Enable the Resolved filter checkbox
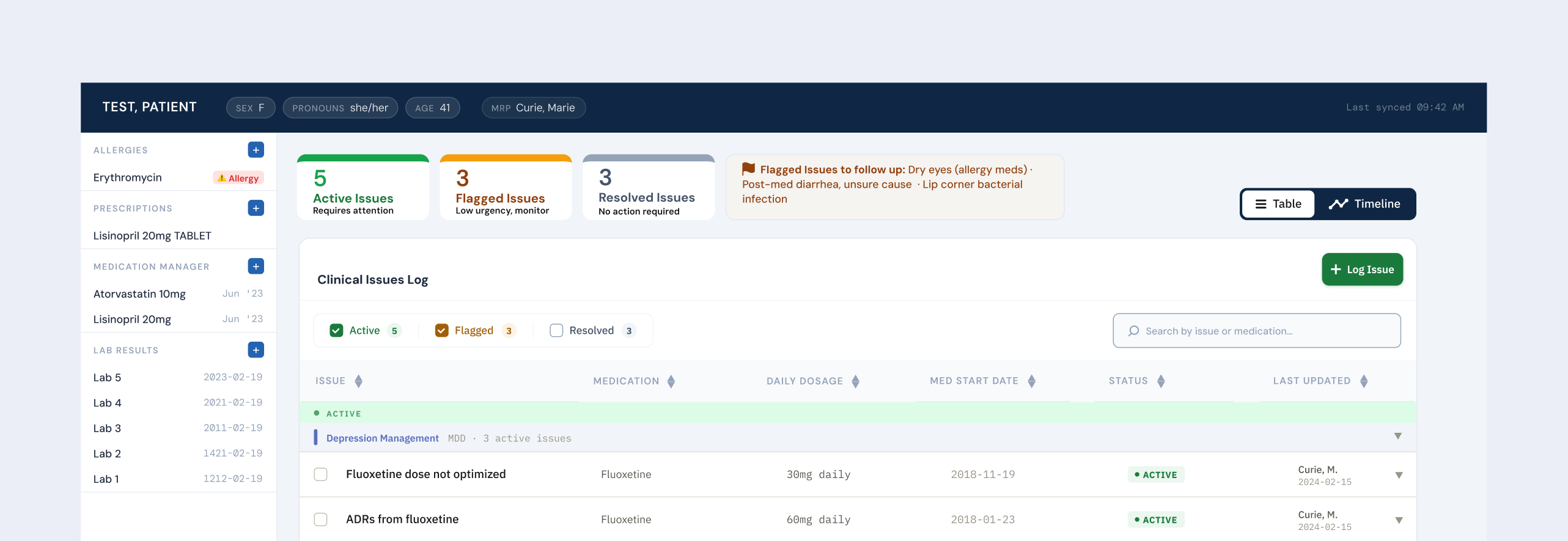The height and width of the screenshot is (541, 1568). 556,331
